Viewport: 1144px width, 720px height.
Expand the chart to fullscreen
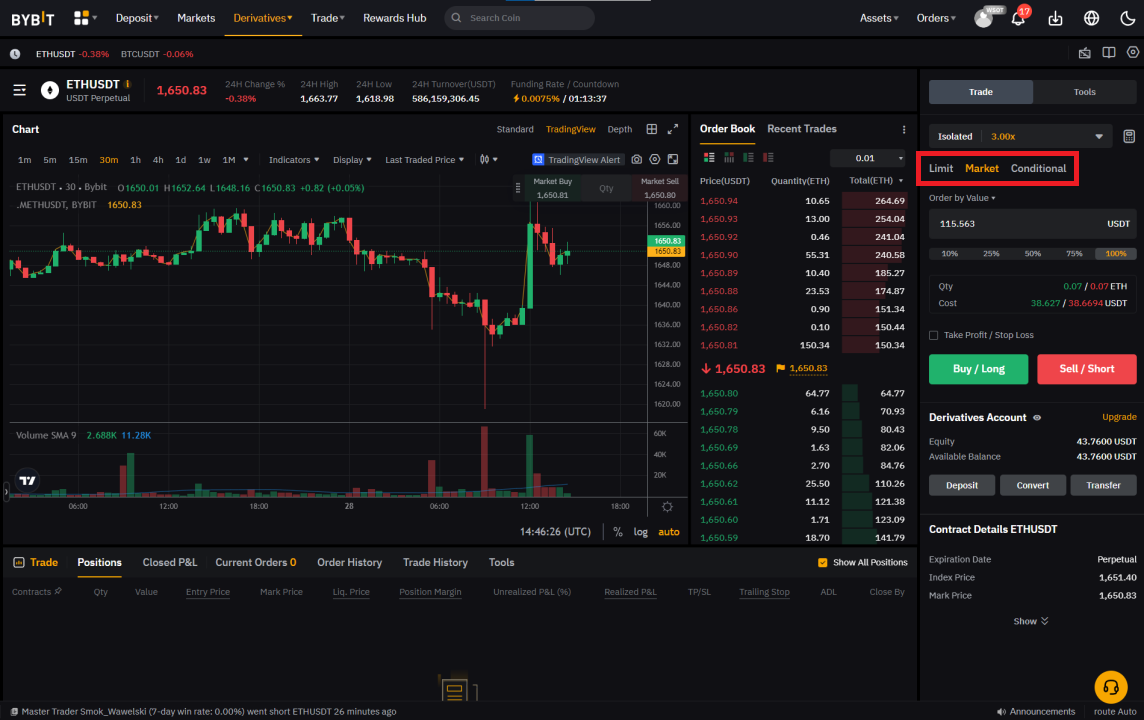pos(673,129)
